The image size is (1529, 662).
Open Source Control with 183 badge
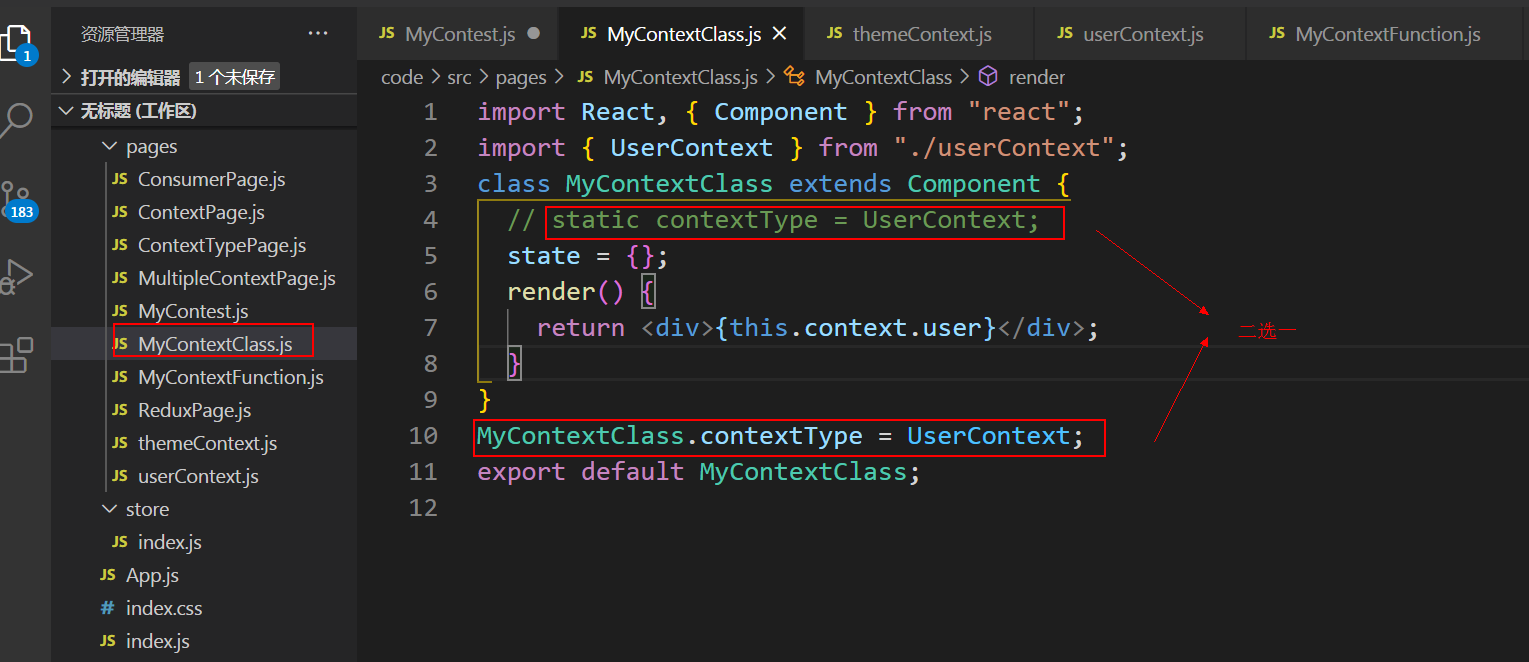18,199
